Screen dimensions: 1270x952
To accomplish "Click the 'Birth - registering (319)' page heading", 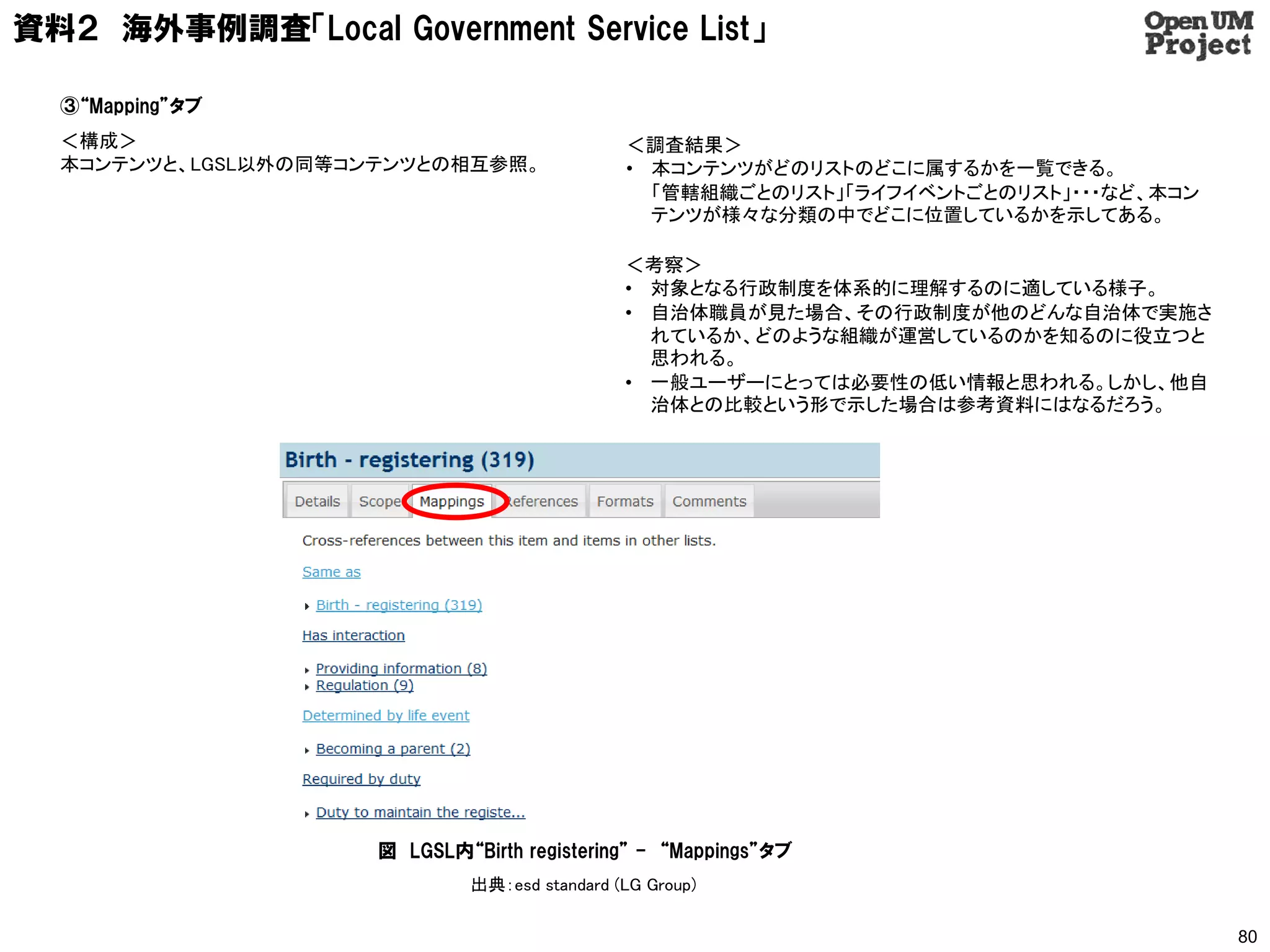I will [x=409, y=460].
